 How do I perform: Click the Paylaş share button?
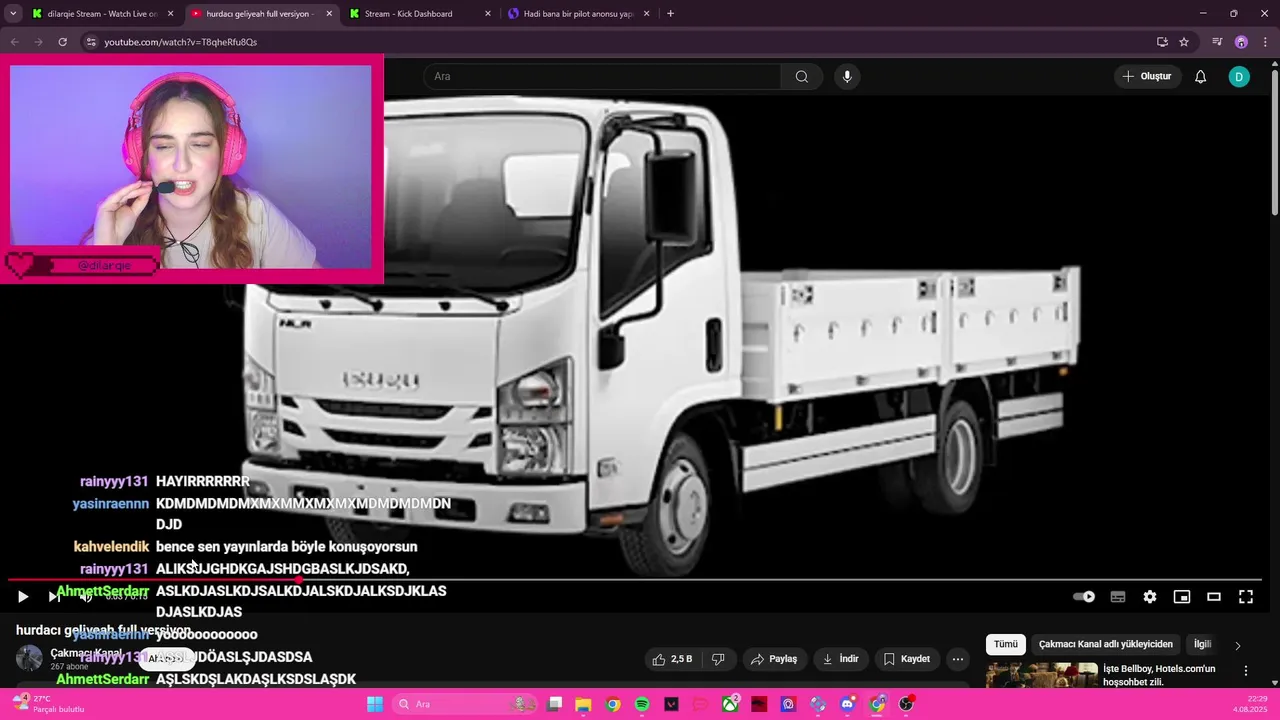click(x=774, y=659)
